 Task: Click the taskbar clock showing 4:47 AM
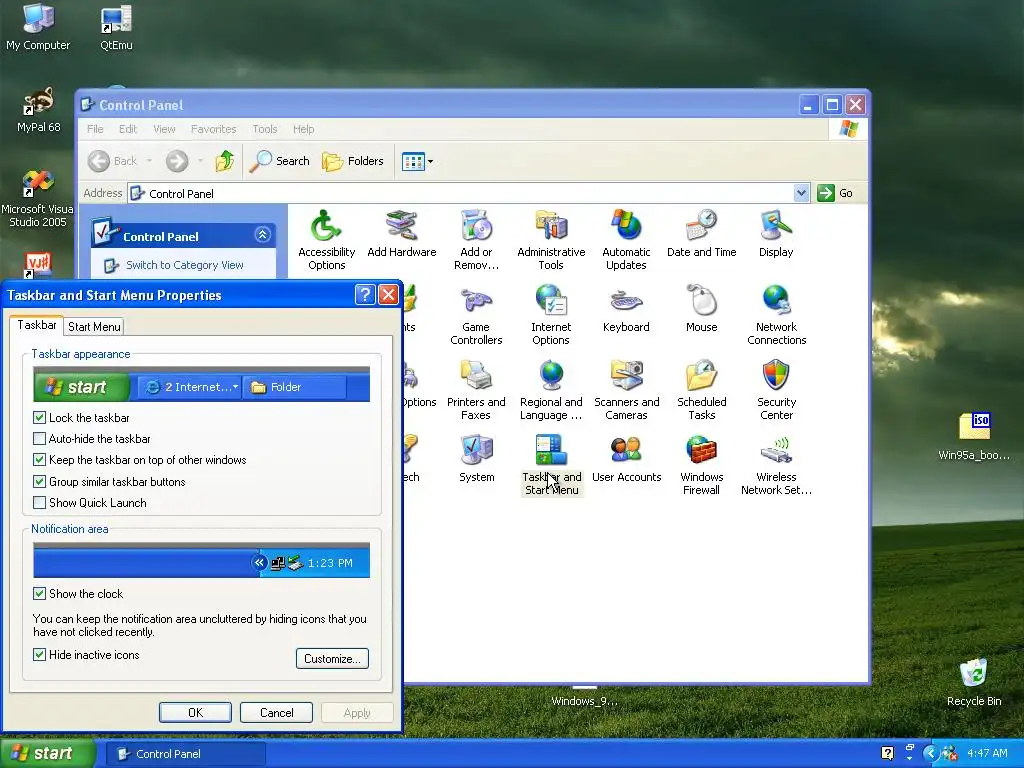(x=987, y=753)
